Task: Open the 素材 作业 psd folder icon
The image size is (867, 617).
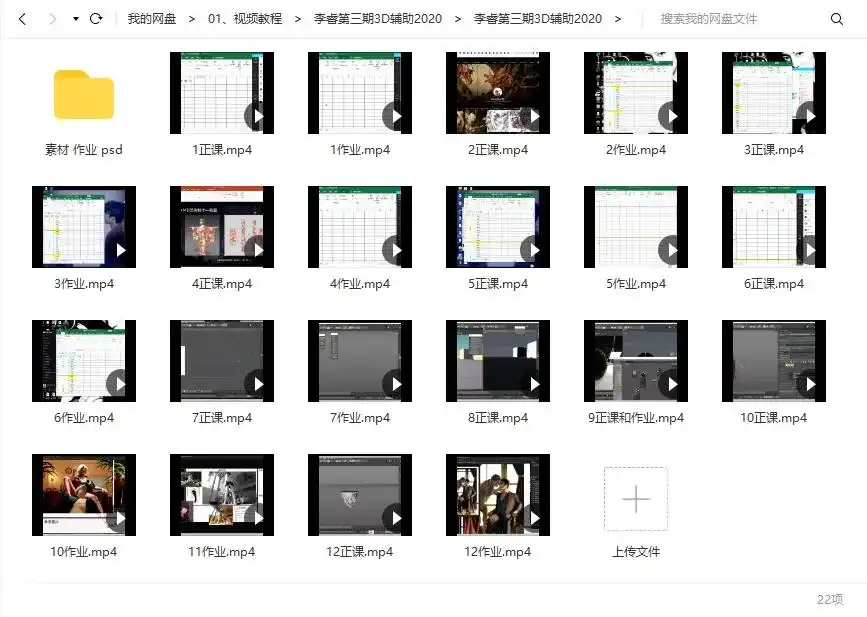Action: tap(84, 92)
